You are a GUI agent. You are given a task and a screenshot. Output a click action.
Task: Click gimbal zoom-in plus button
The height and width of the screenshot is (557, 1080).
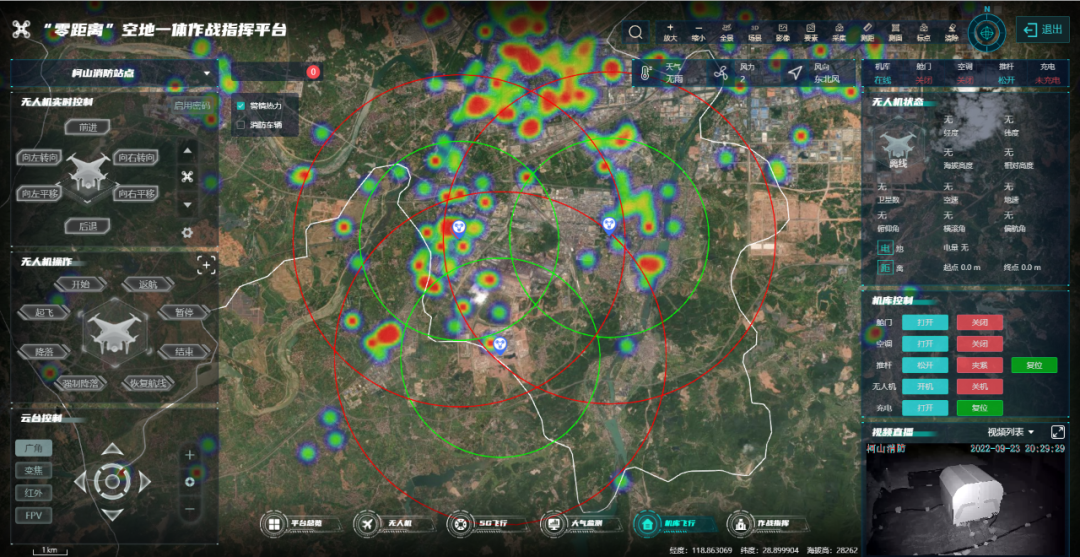(190, 455)
